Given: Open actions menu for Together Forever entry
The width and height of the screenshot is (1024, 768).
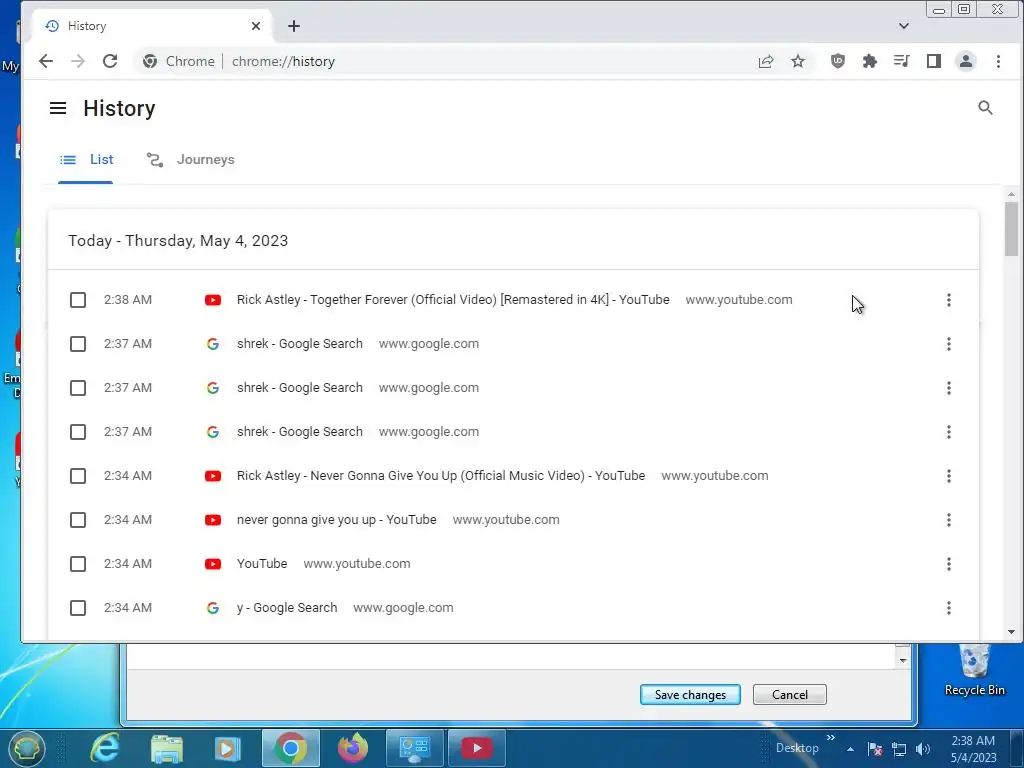Looking at the screenshot, I should pos(948,300).
